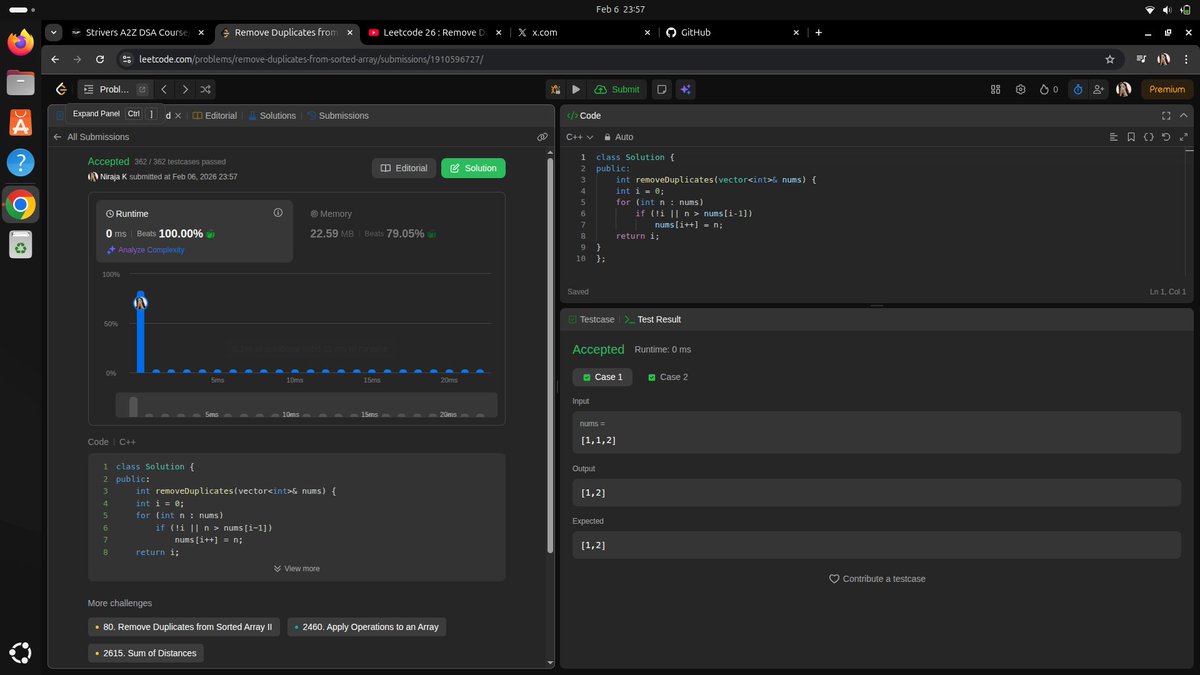Click the timer stopwatch icon
This screenshot has height=675, width=1200.
pyautogui.click(x=1077, y=89)
